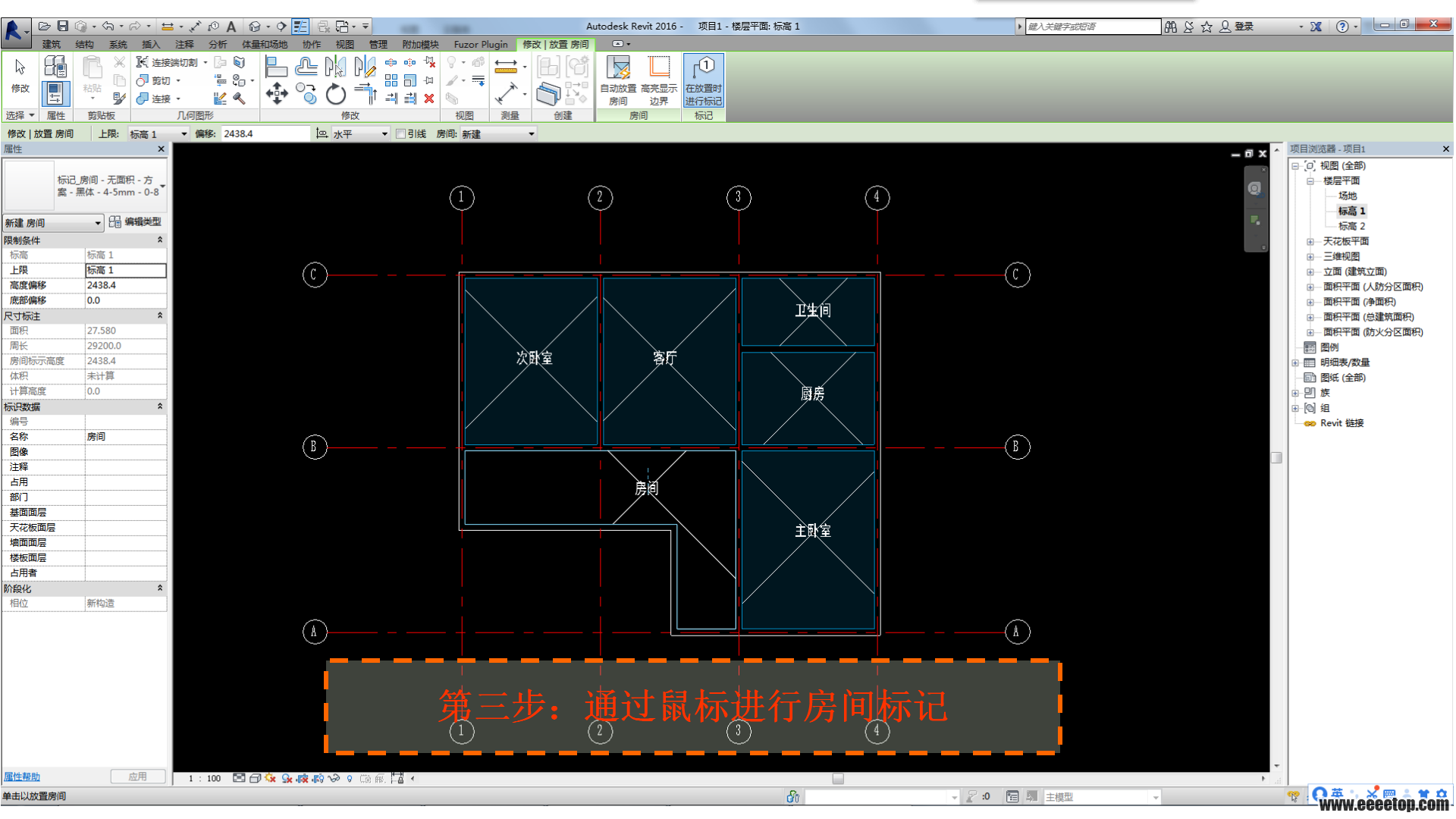This screenshot has width=1456, height=819.
Task: Click the Move tool icon
Action: [x=277, y=94]
